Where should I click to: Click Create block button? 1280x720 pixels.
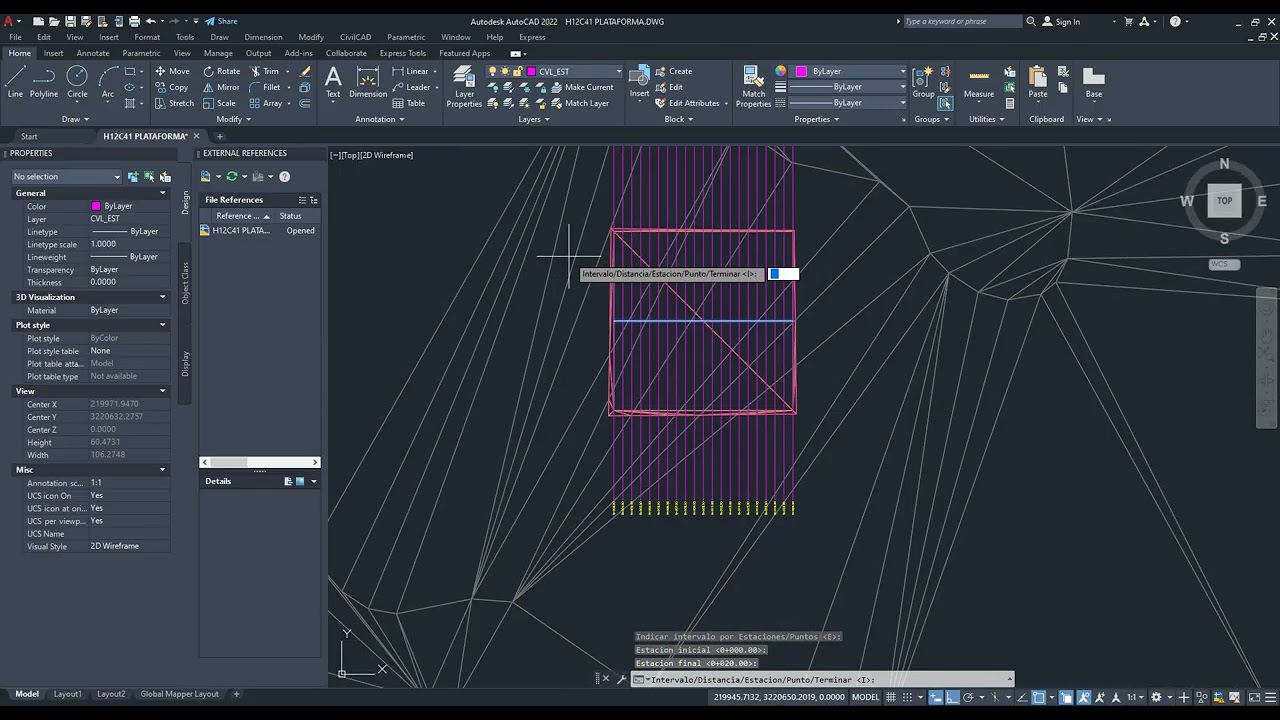click(x=673, y=71)
